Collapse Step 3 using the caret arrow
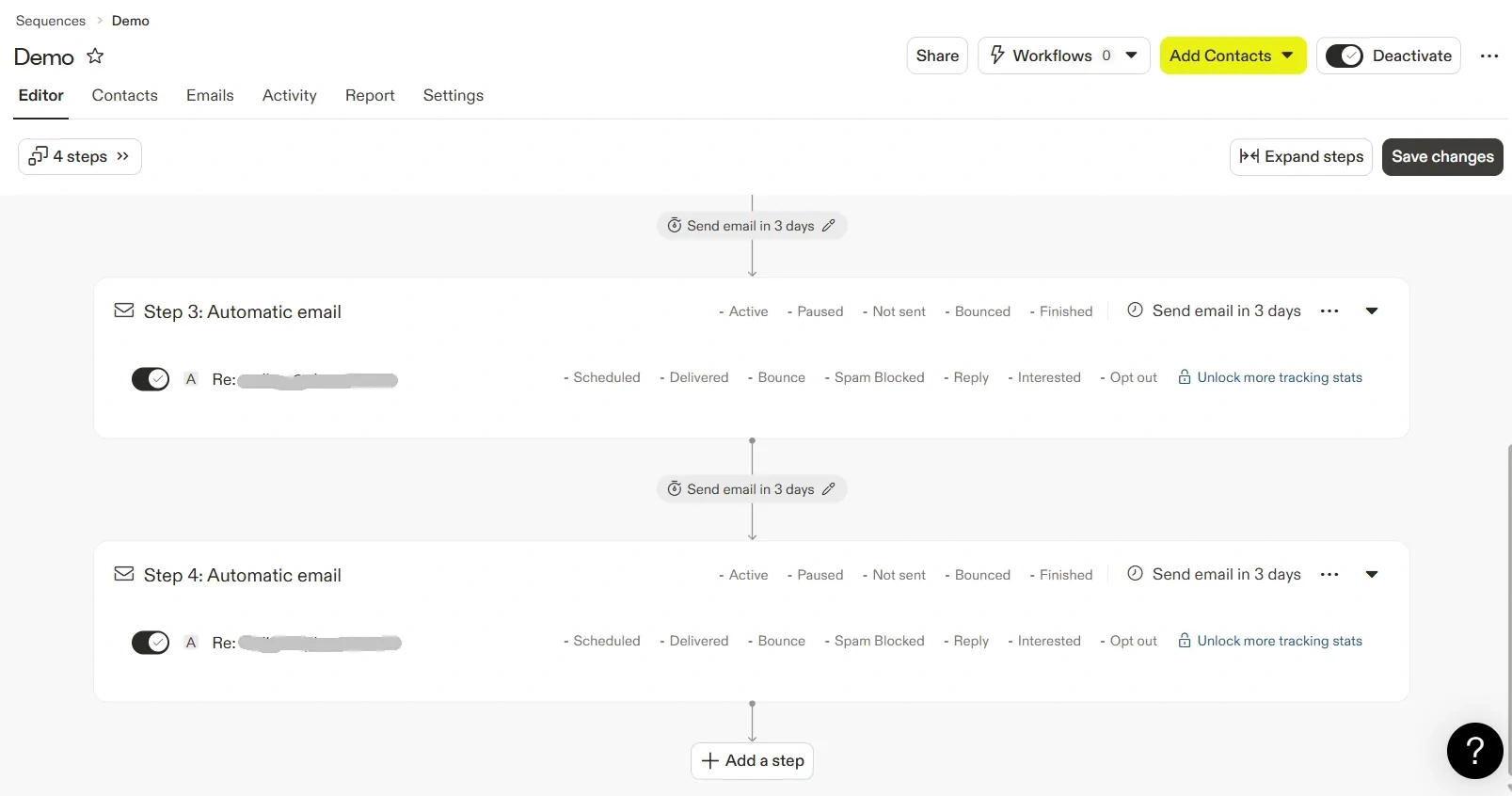 (x=1372, y=311)
